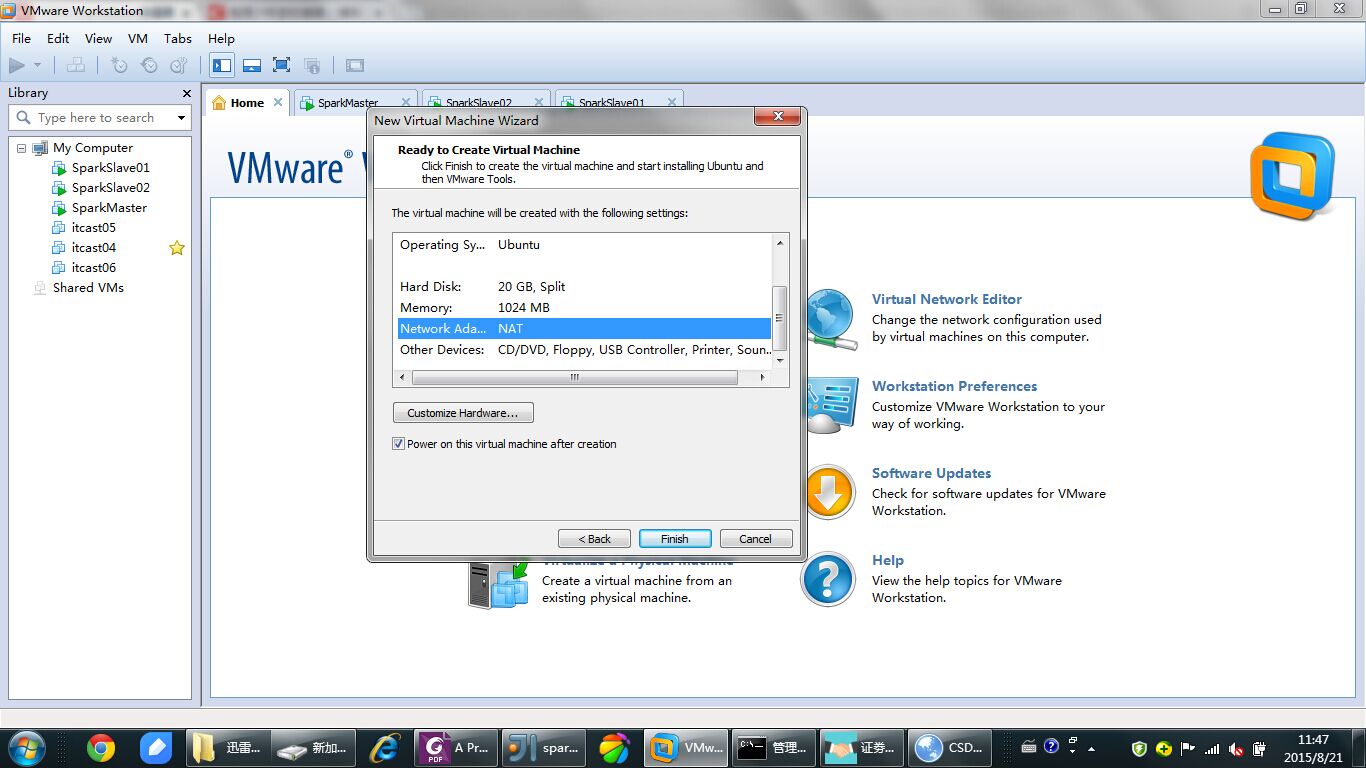
Task: Open the Library search dropdown arrow
Action: click(181, 118)
